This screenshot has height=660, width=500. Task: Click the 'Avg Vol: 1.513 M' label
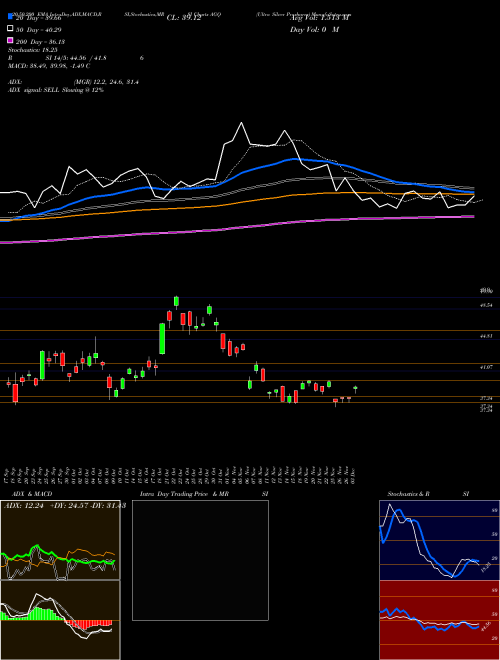tap(320, 18)
